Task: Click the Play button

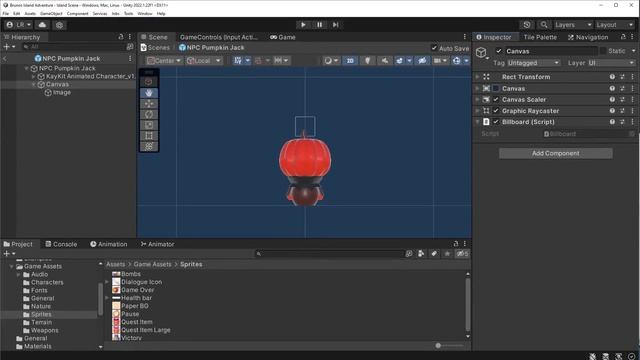Action: 303,25
